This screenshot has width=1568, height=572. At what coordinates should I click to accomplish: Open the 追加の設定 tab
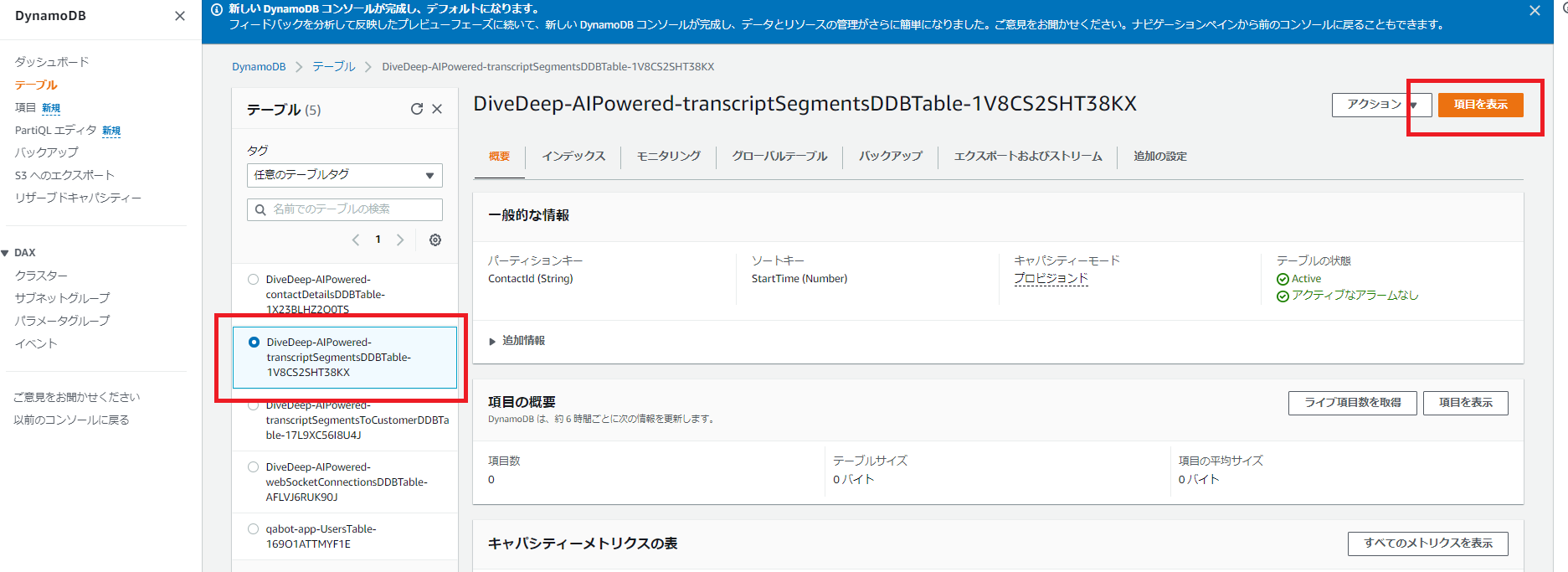click(1160, 157)
